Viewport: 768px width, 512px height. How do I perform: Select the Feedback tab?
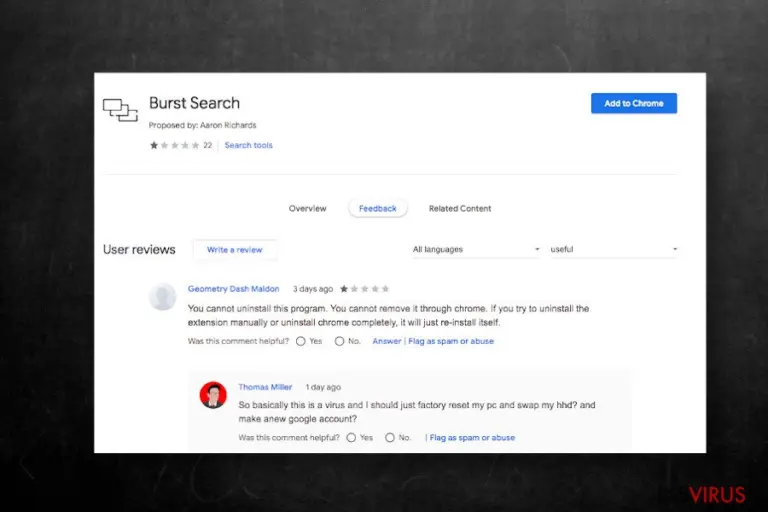tap(378, 208)
